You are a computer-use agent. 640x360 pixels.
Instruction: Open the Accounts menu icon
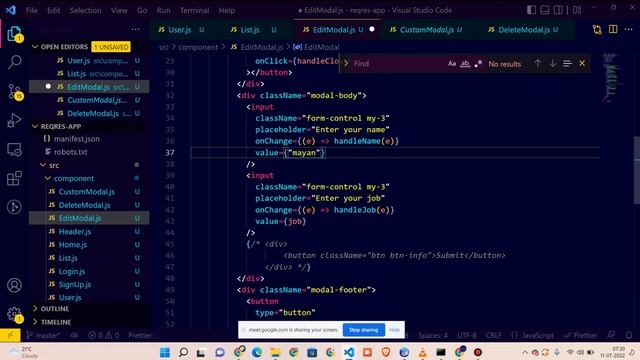coord(14,285)
